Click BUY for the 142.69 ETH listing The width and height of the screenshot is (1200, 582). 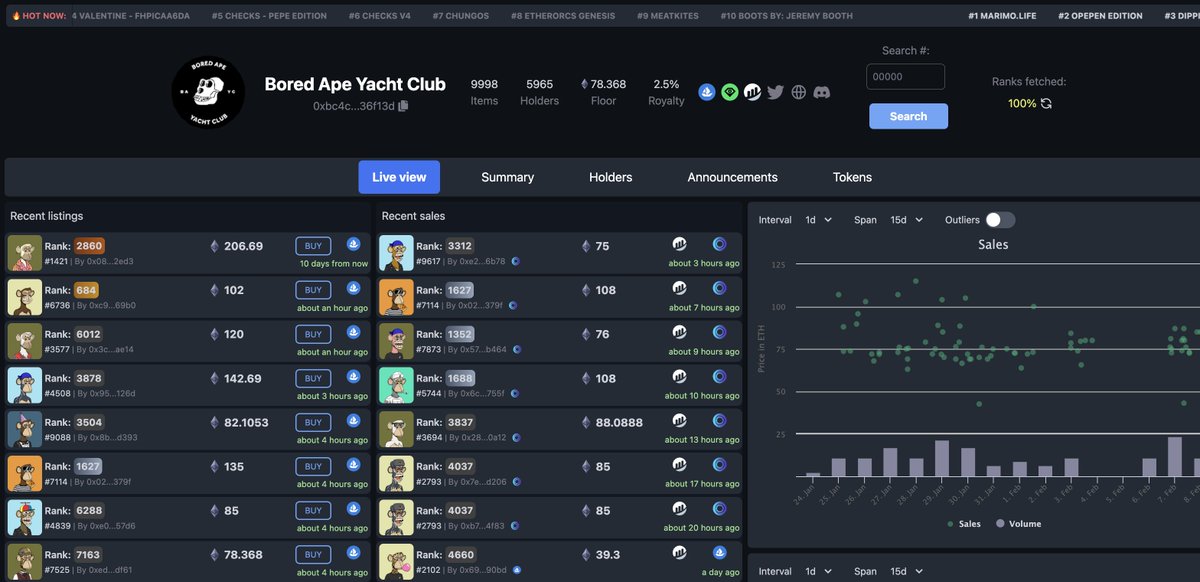tap(313, 378)
